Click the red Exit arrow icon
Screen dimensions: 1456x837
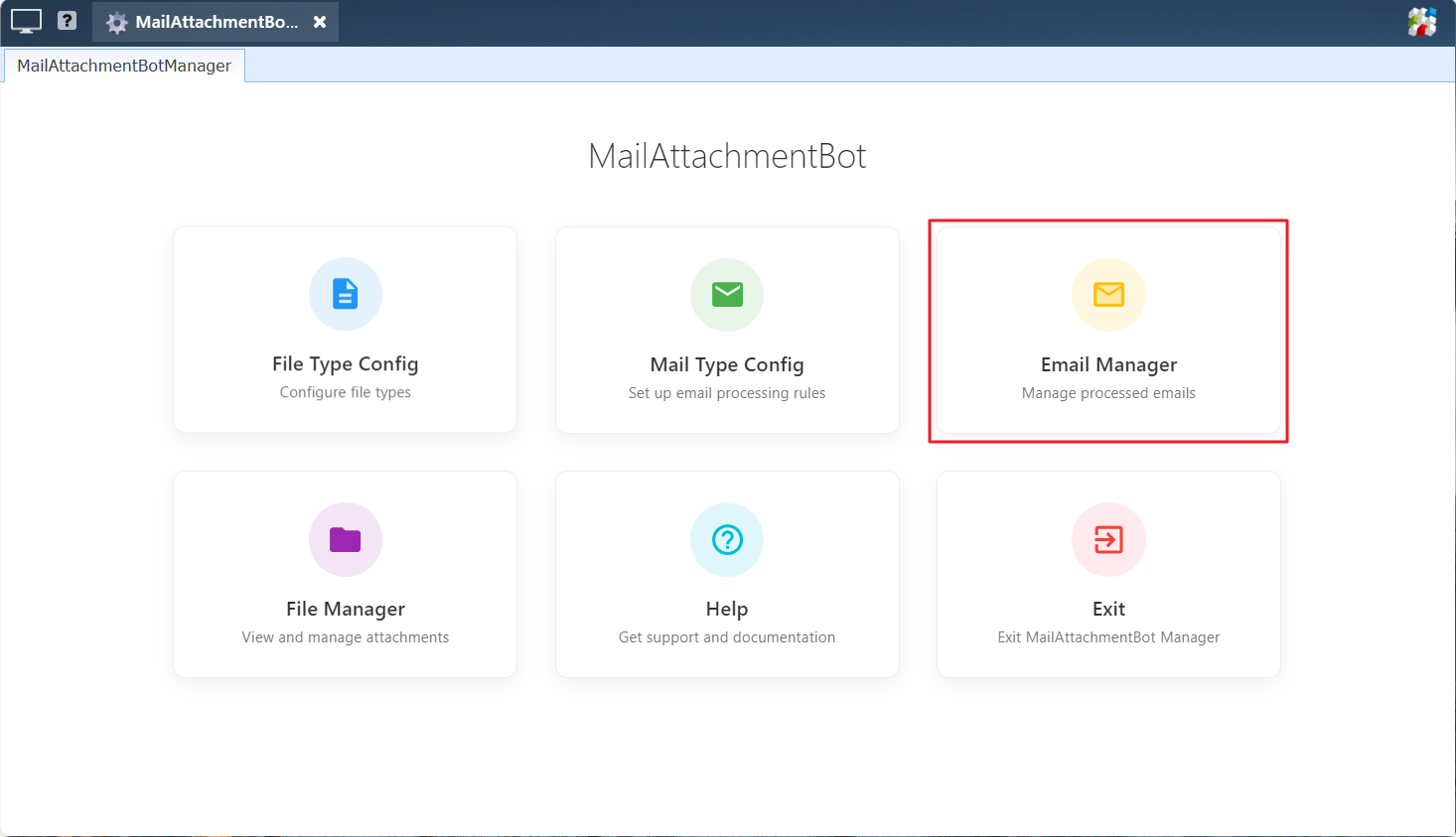[1108, 539]
